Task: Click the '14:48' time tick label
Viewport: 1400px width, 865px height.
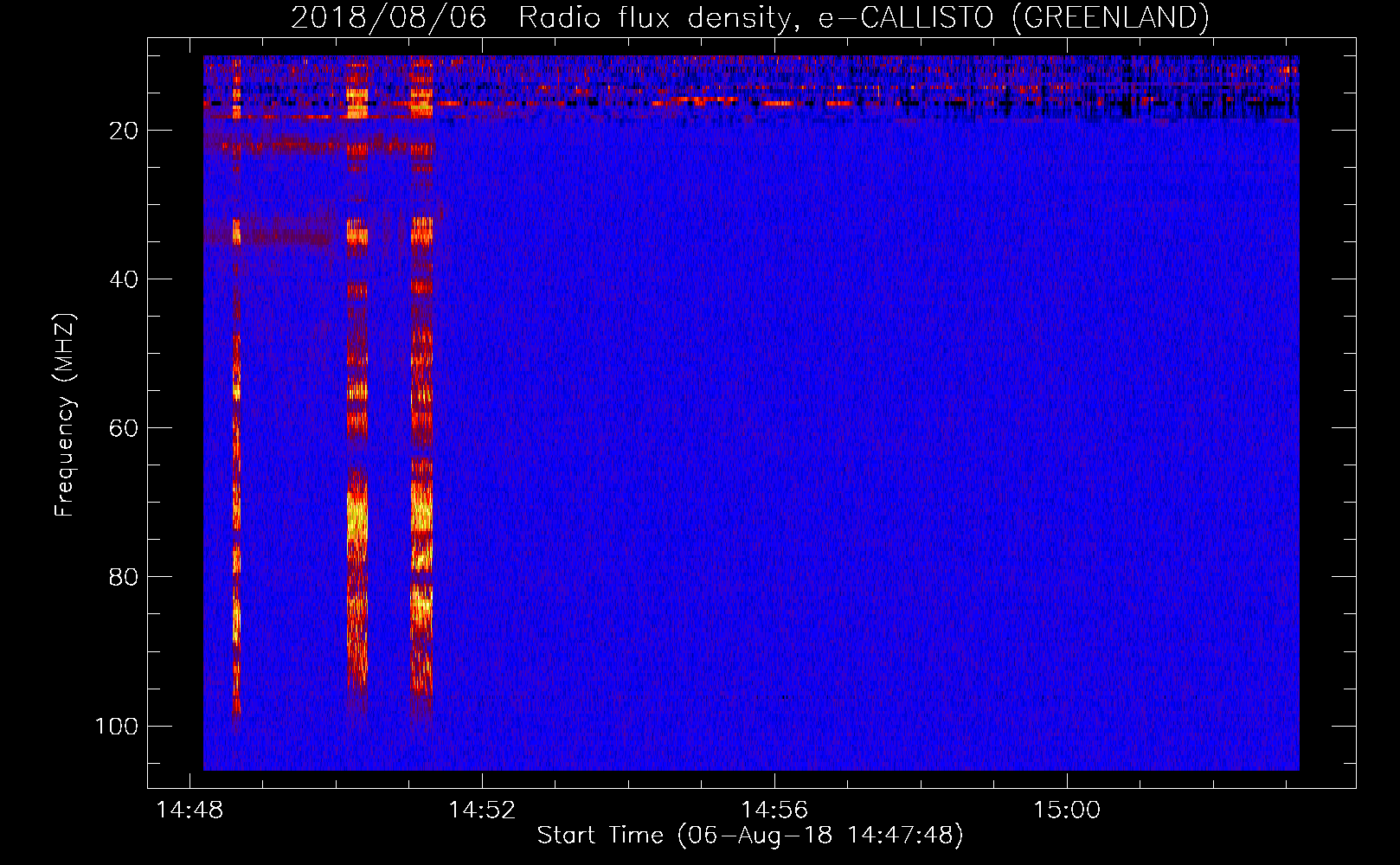Action: coord(189,810)
